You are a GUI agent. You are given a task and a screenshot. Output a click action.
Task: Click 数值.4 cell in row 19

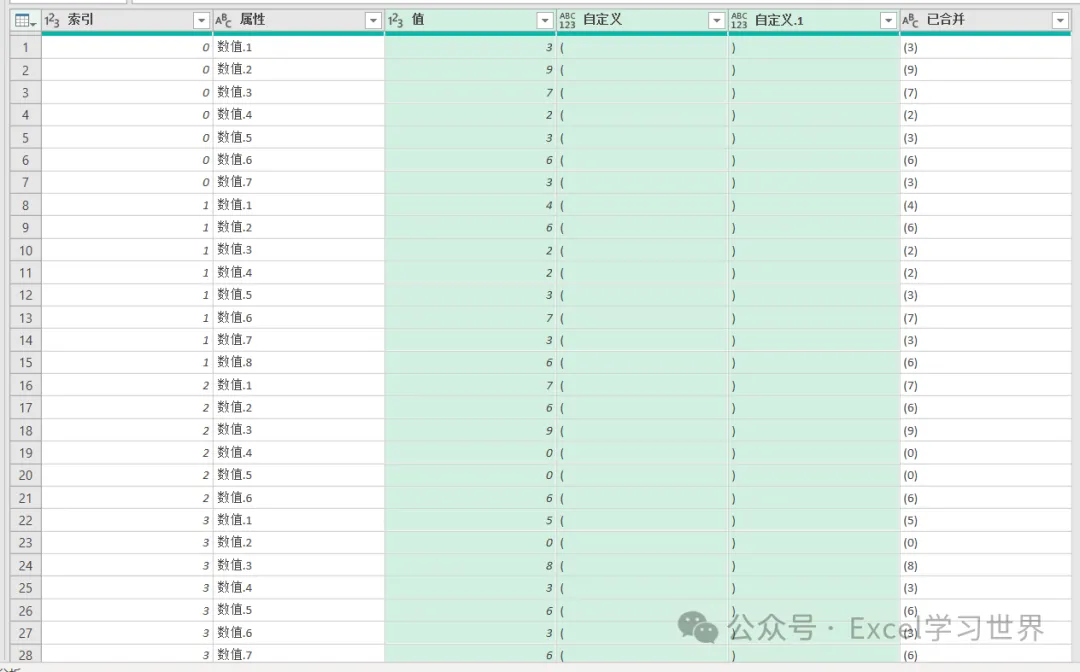pyautogui.click(x=298, y=453)
